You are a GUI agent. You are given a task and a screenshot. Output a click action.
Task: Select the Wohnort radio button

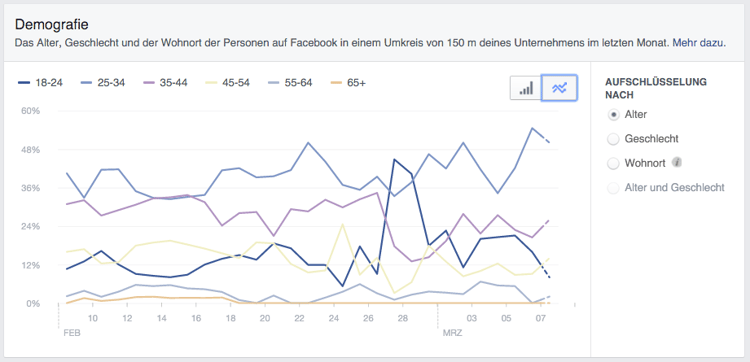point(613,163)
